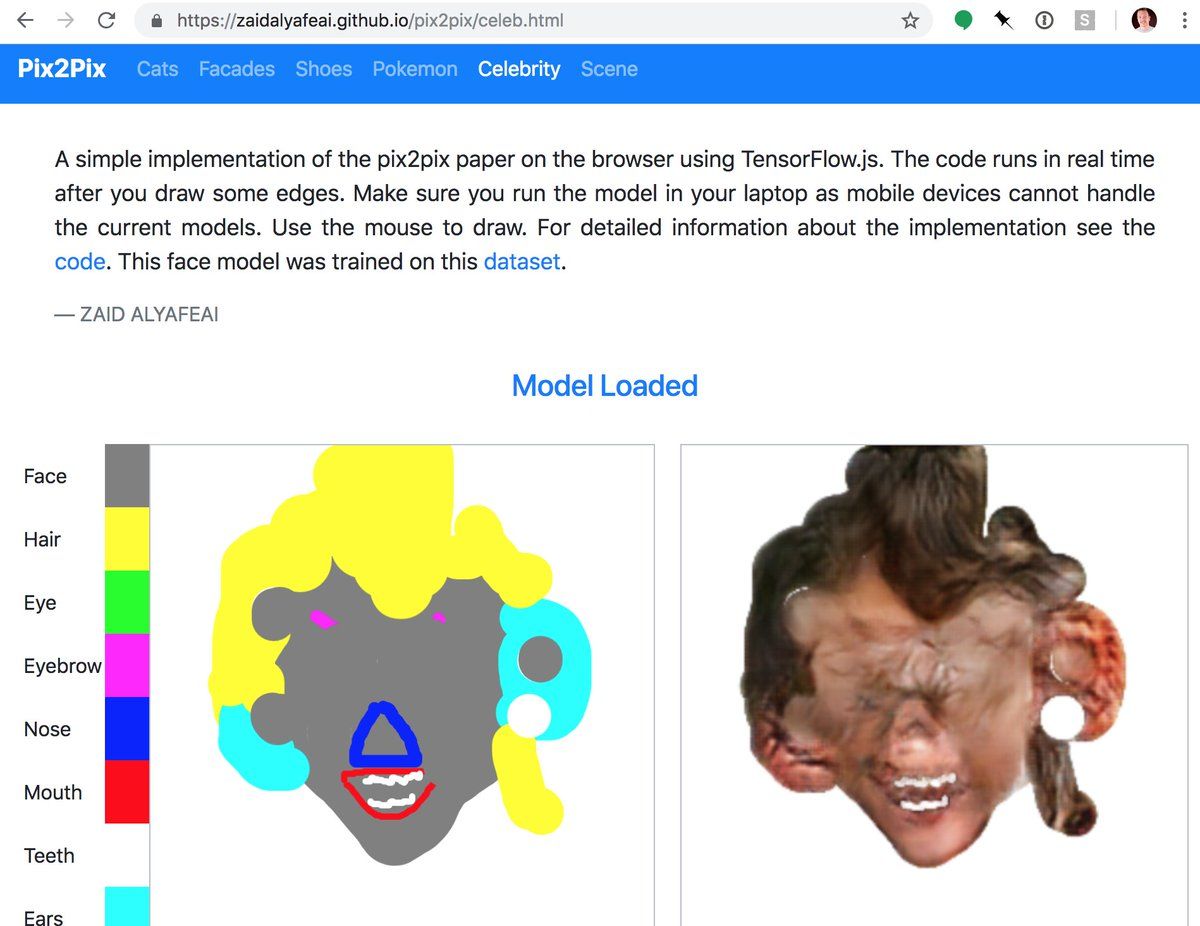Bookmark this page with the star icon
This screenshot has width=1200, height=926.
(910, 20)
